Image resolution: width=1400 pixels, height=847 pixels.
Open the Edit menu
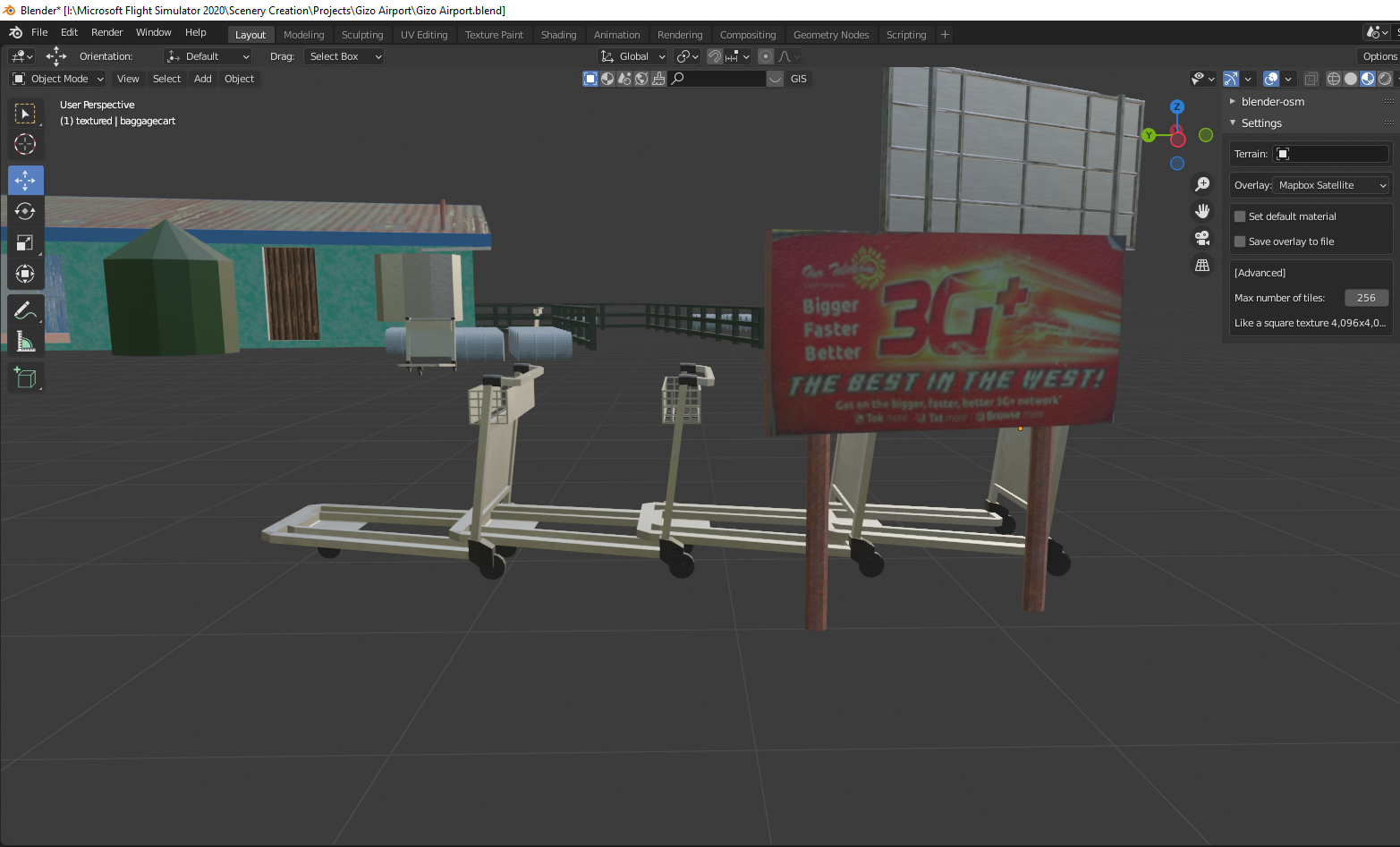69,32
